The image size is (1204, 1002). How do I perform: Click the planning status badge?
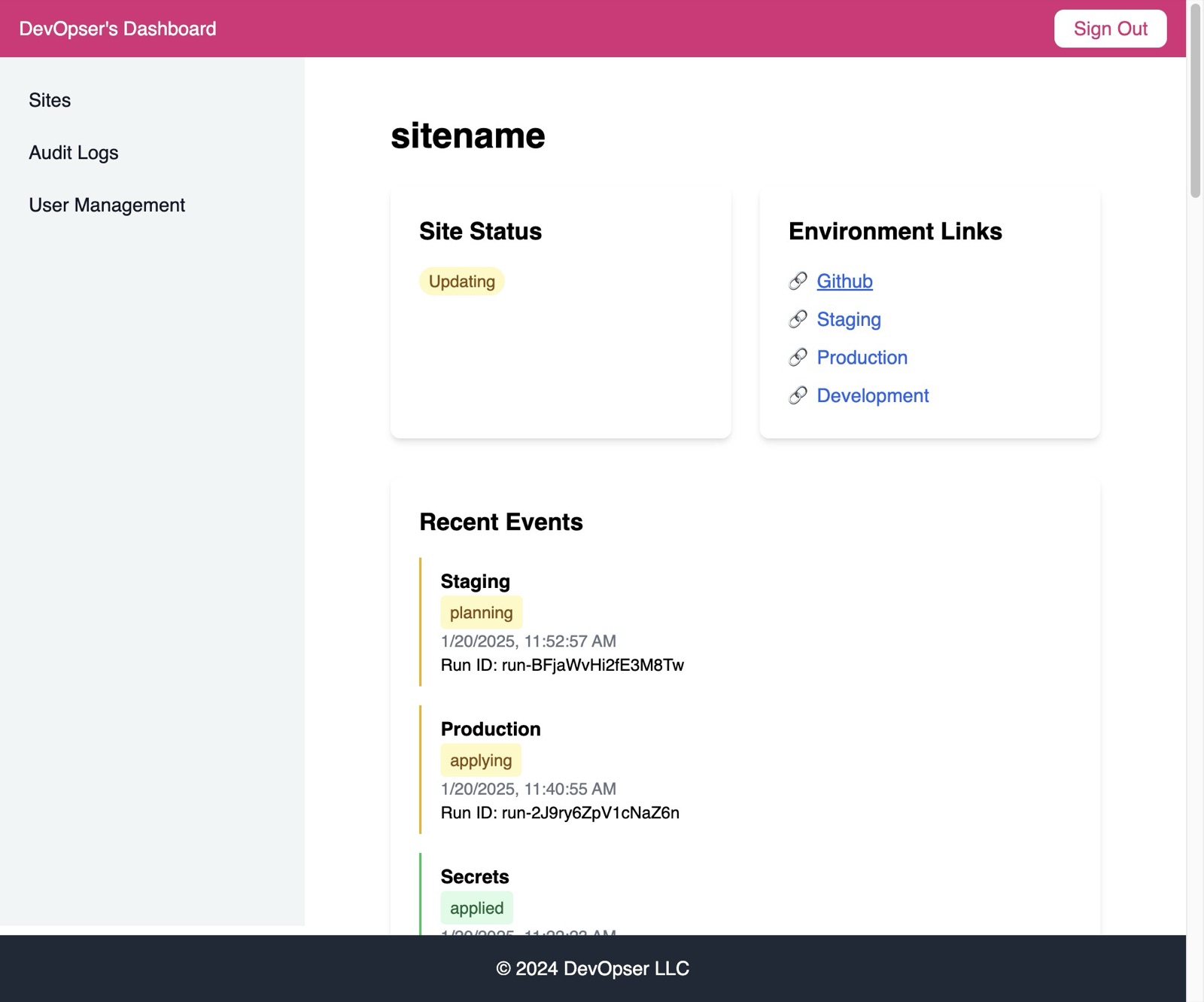pos(481,613)
